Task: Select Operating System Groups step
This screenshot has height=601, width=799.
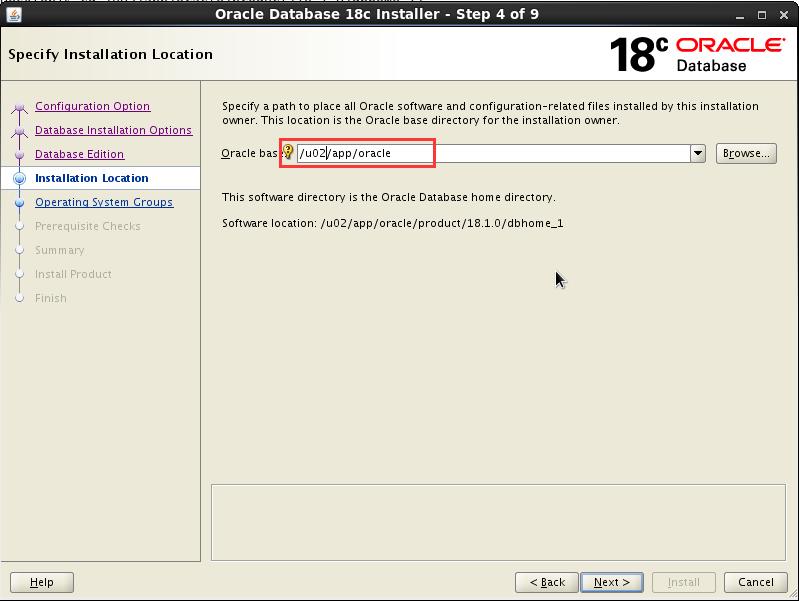Action: [x=104, y=202]
